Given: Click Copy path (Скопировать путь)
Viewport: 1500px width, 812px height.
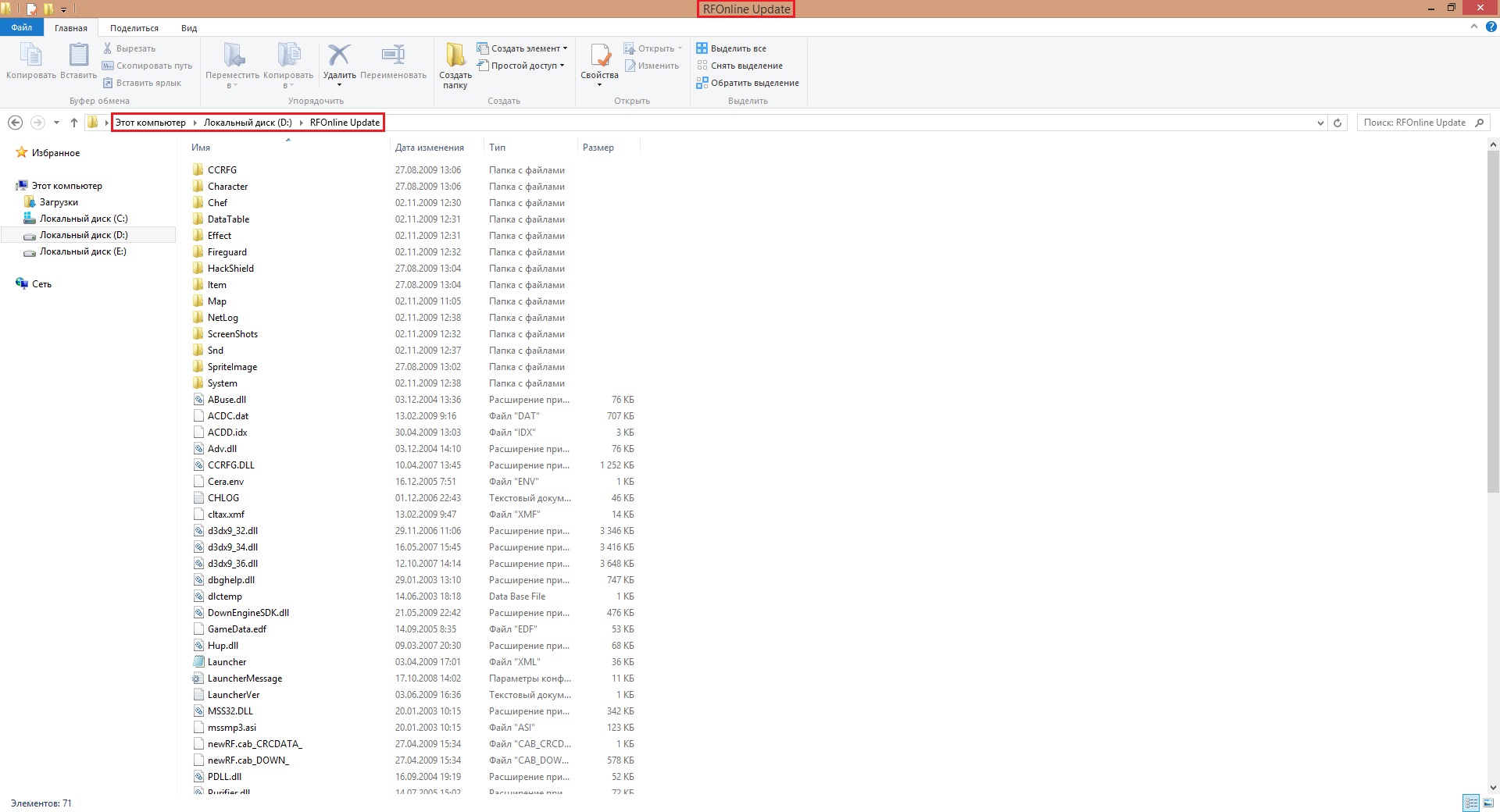Looking at the screenshot, I should [x=148, y=66].
